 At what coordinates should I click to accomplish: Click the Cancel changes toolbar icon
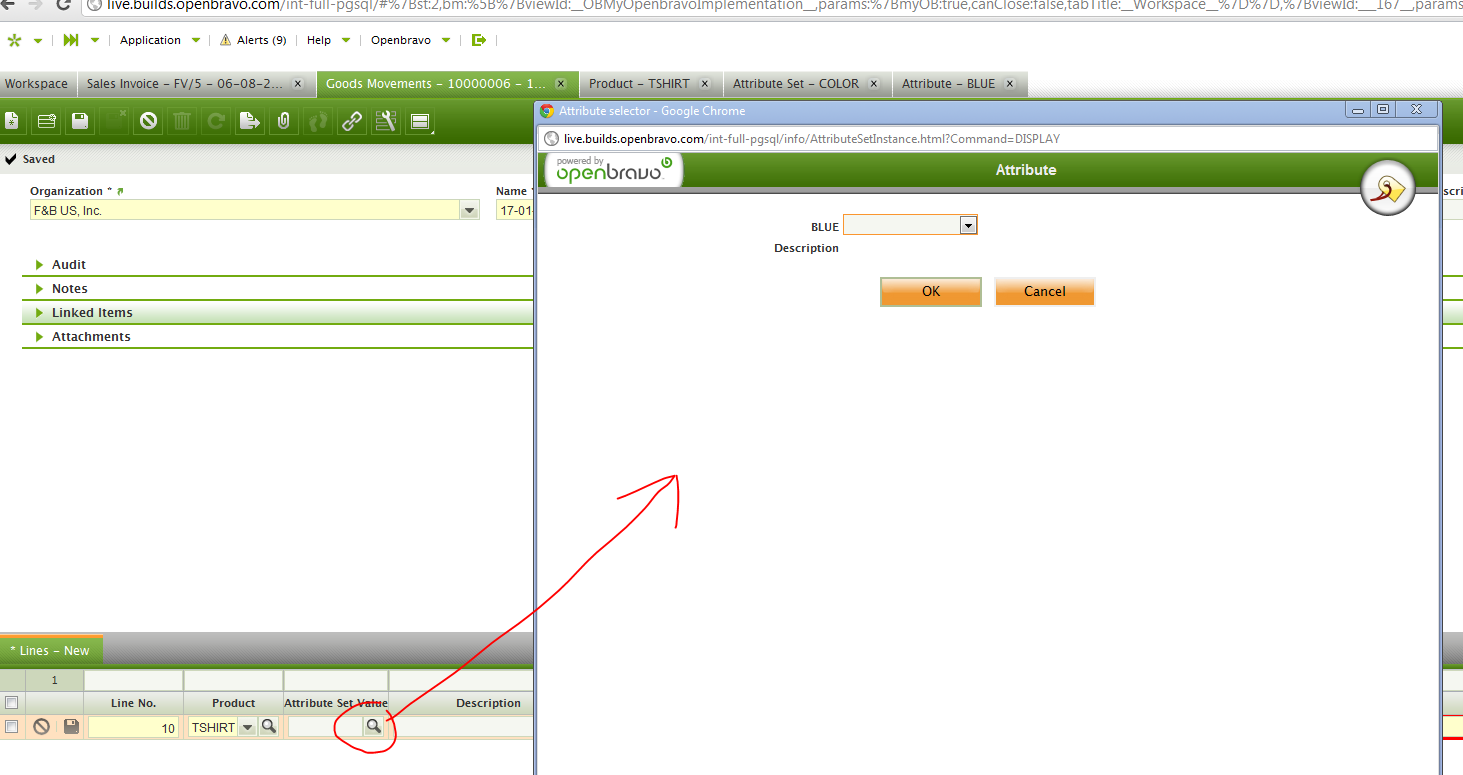(x=148, y=122)
